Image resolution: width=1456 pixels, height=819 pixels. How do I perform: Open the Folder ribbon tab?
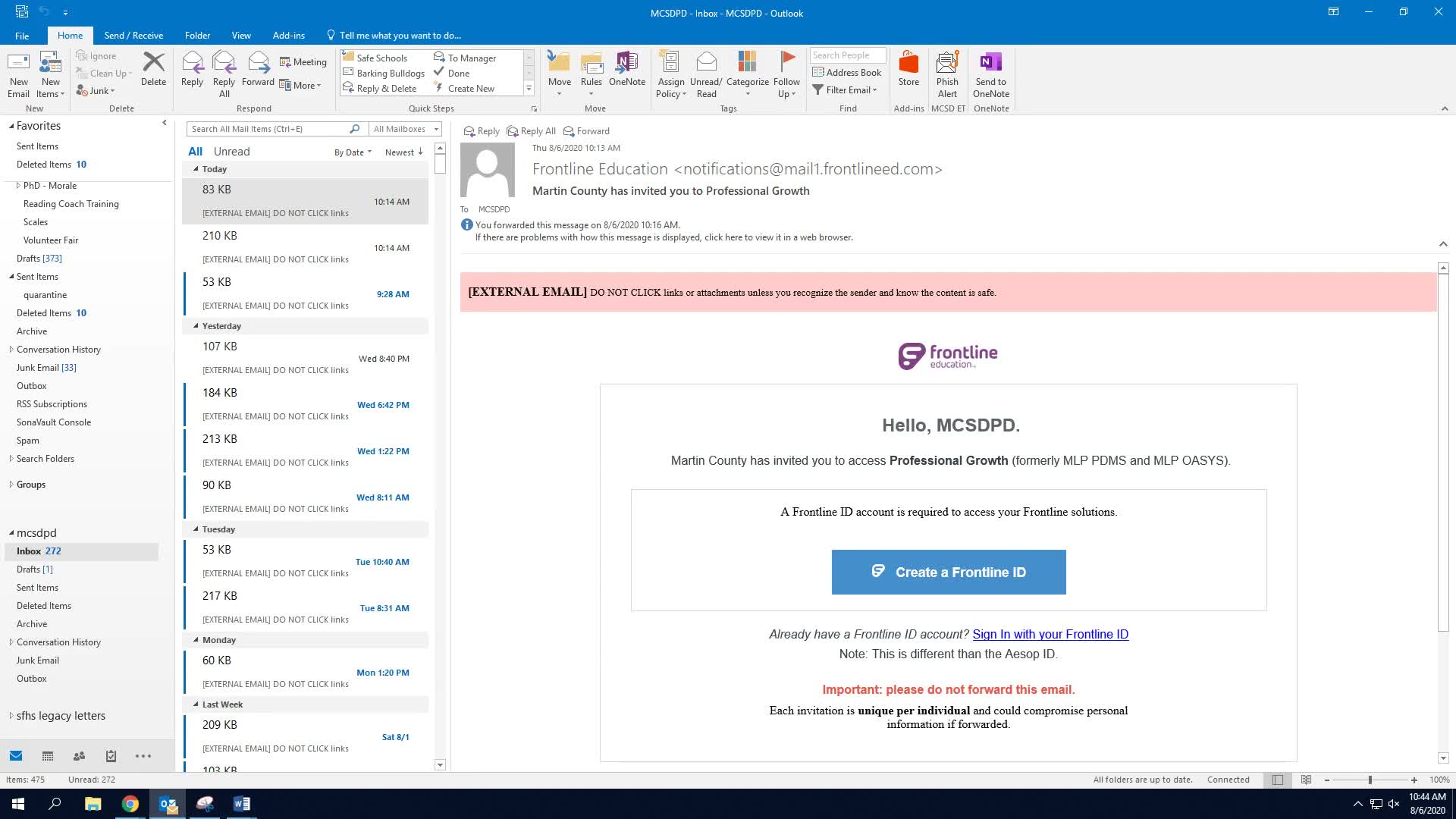click(x=197, y=36)
